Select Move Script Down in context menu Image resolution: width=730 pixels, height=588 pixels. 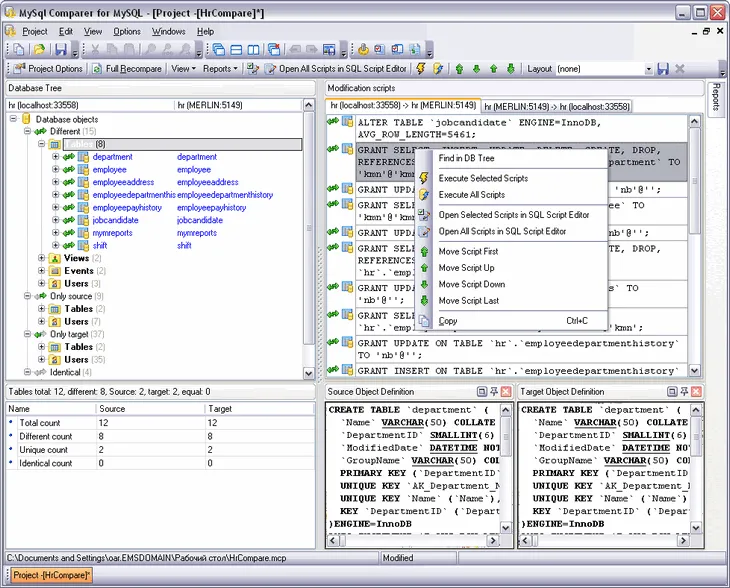pos(471,284)
